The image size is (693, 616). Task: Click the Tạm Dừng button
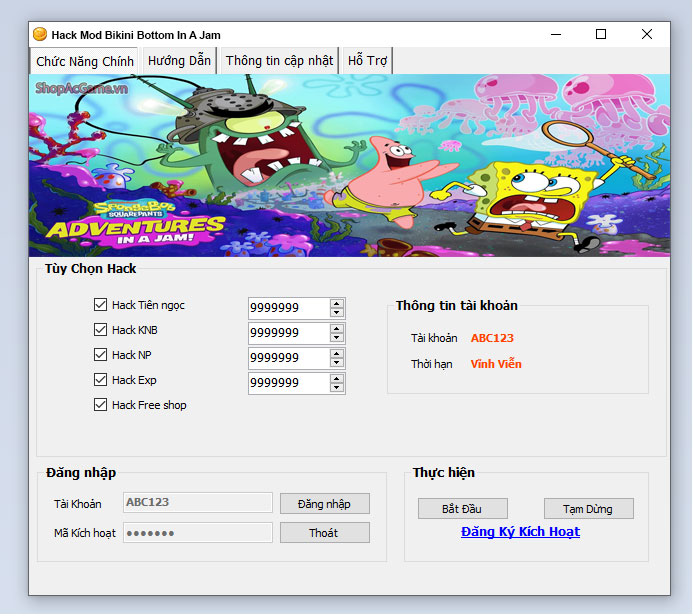click(x=588, y=509)
